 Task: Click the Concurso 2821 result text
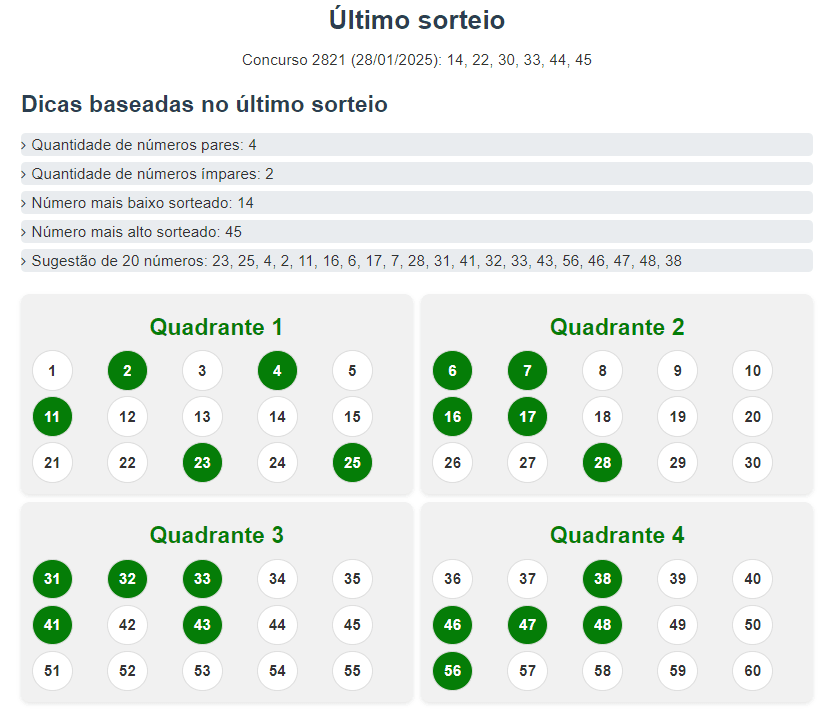(417, 60)
